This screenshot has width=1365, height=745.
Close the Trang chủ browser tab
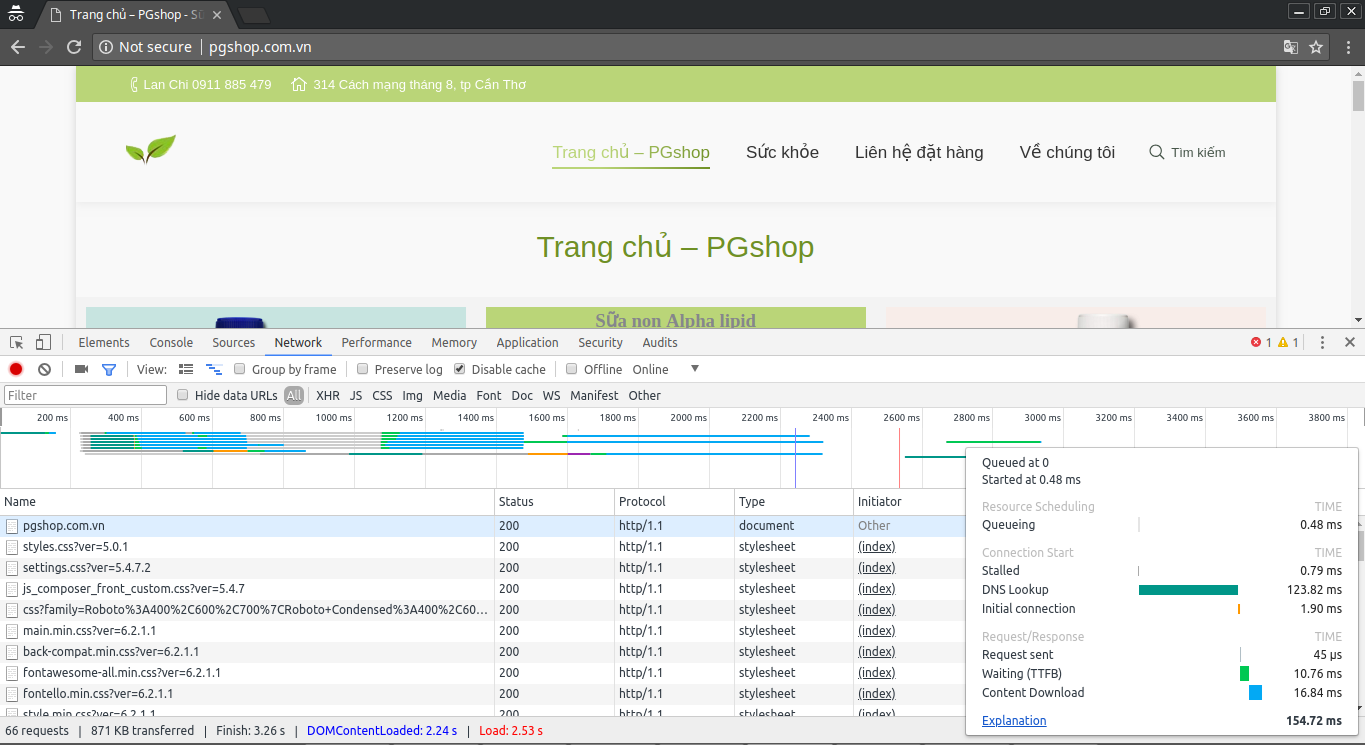pyautogui.click(x=217, y=15)
